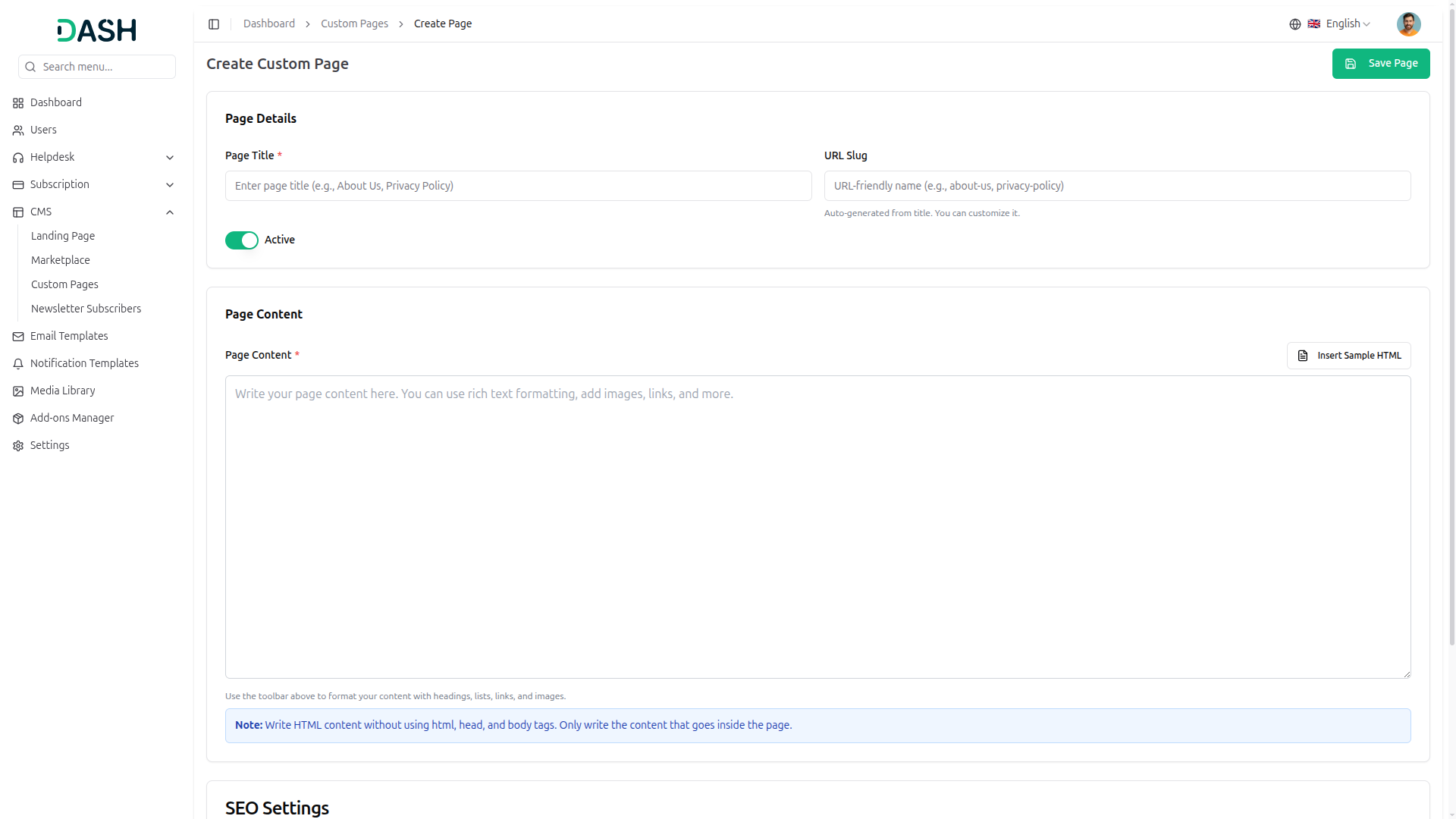Collapse the CMS submenu chevron
1456x819 pixels.
tap(170, 212)
